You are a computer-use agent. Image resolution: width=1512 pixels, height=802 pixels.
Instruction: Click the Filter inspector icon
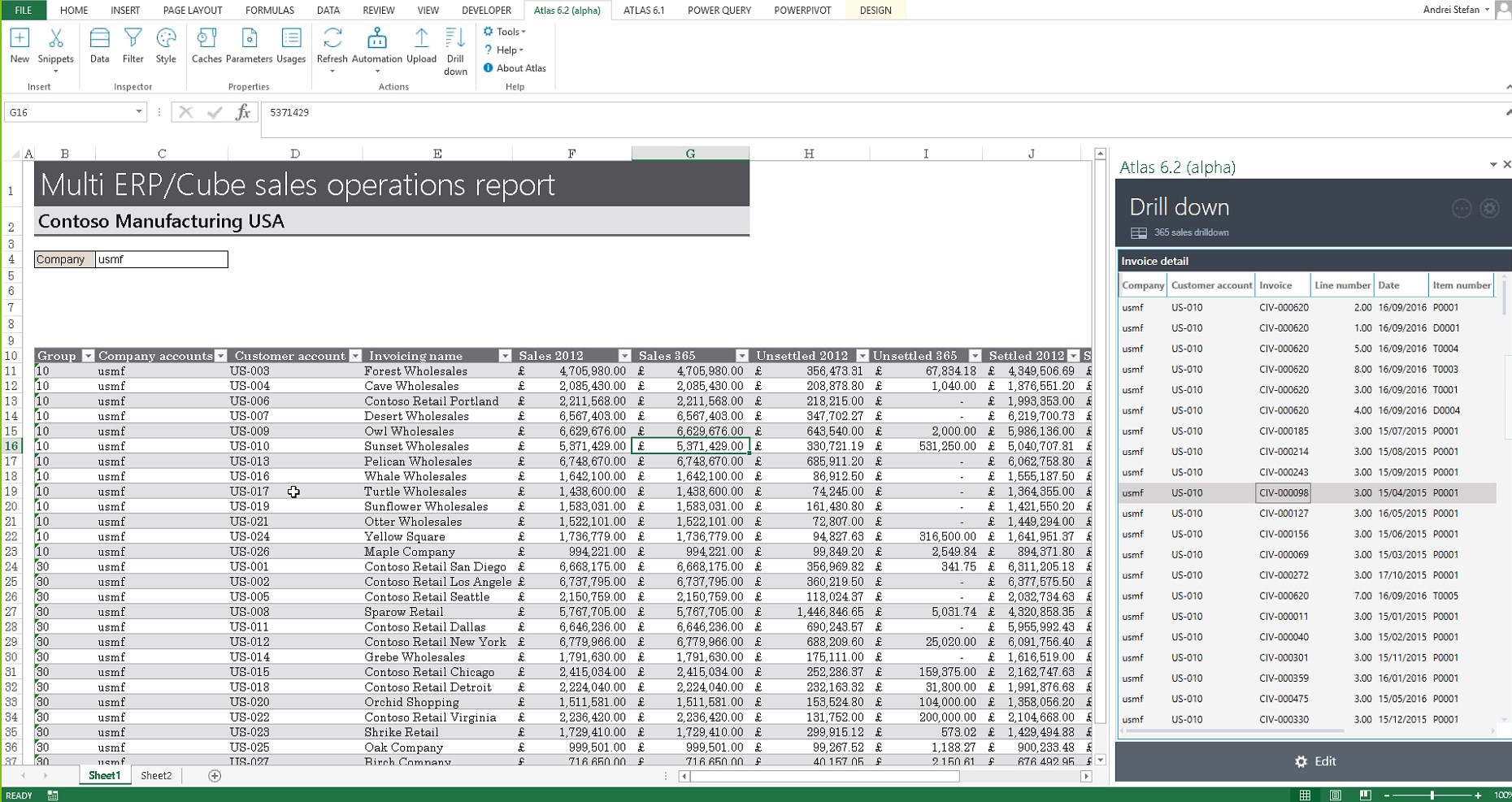tap(133, 46)
